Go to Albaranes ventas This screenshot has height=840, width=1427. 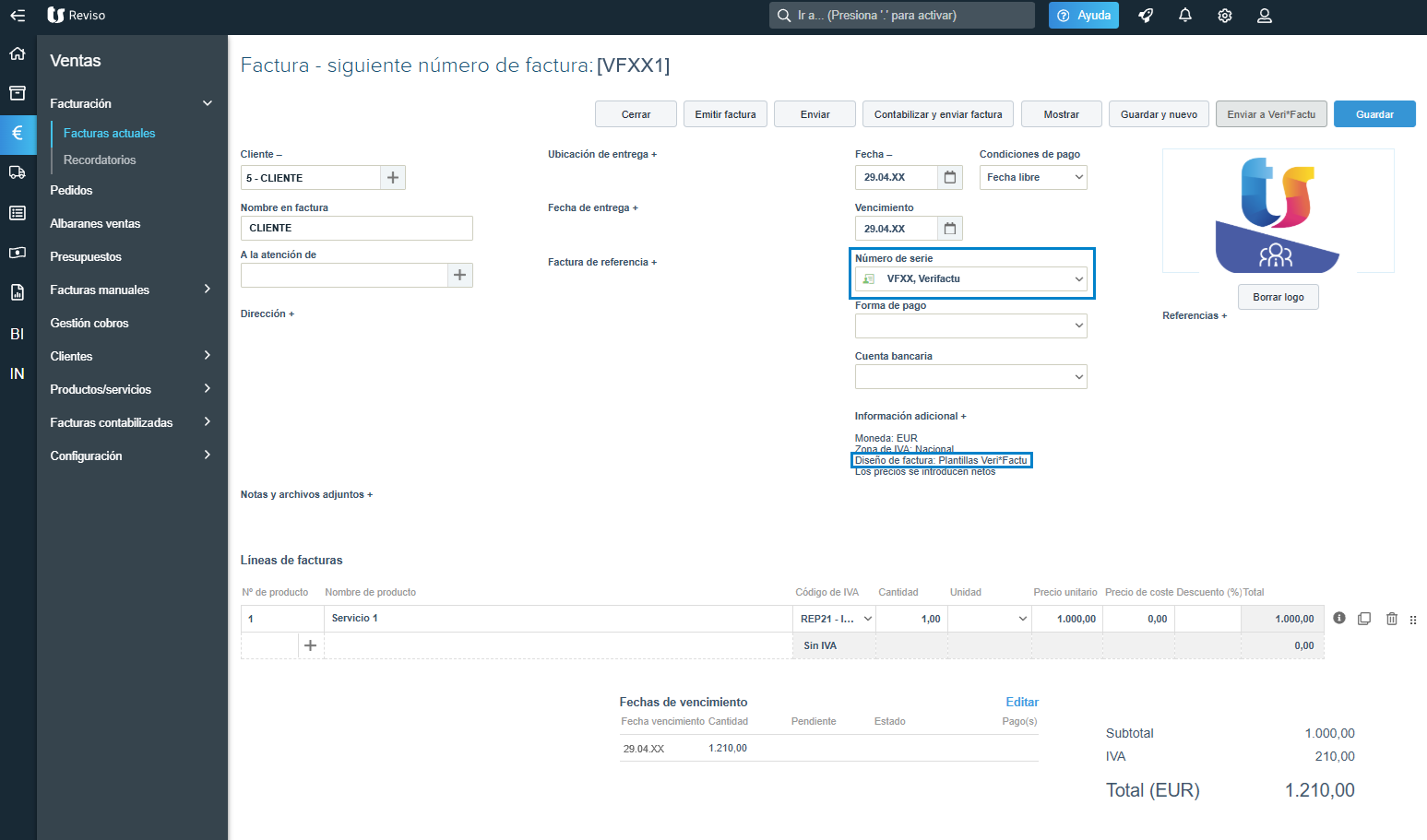[x=95, y=223]
